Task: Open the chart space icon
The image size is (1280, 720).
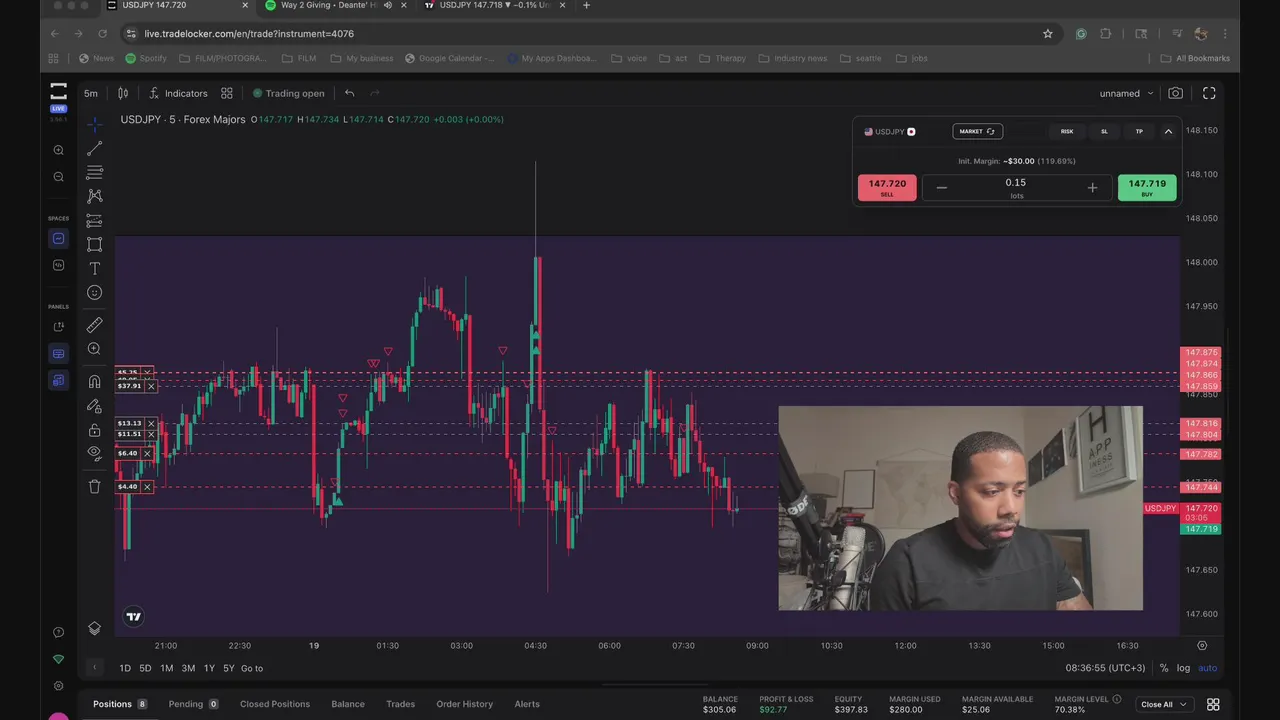Action: [58, 238]
